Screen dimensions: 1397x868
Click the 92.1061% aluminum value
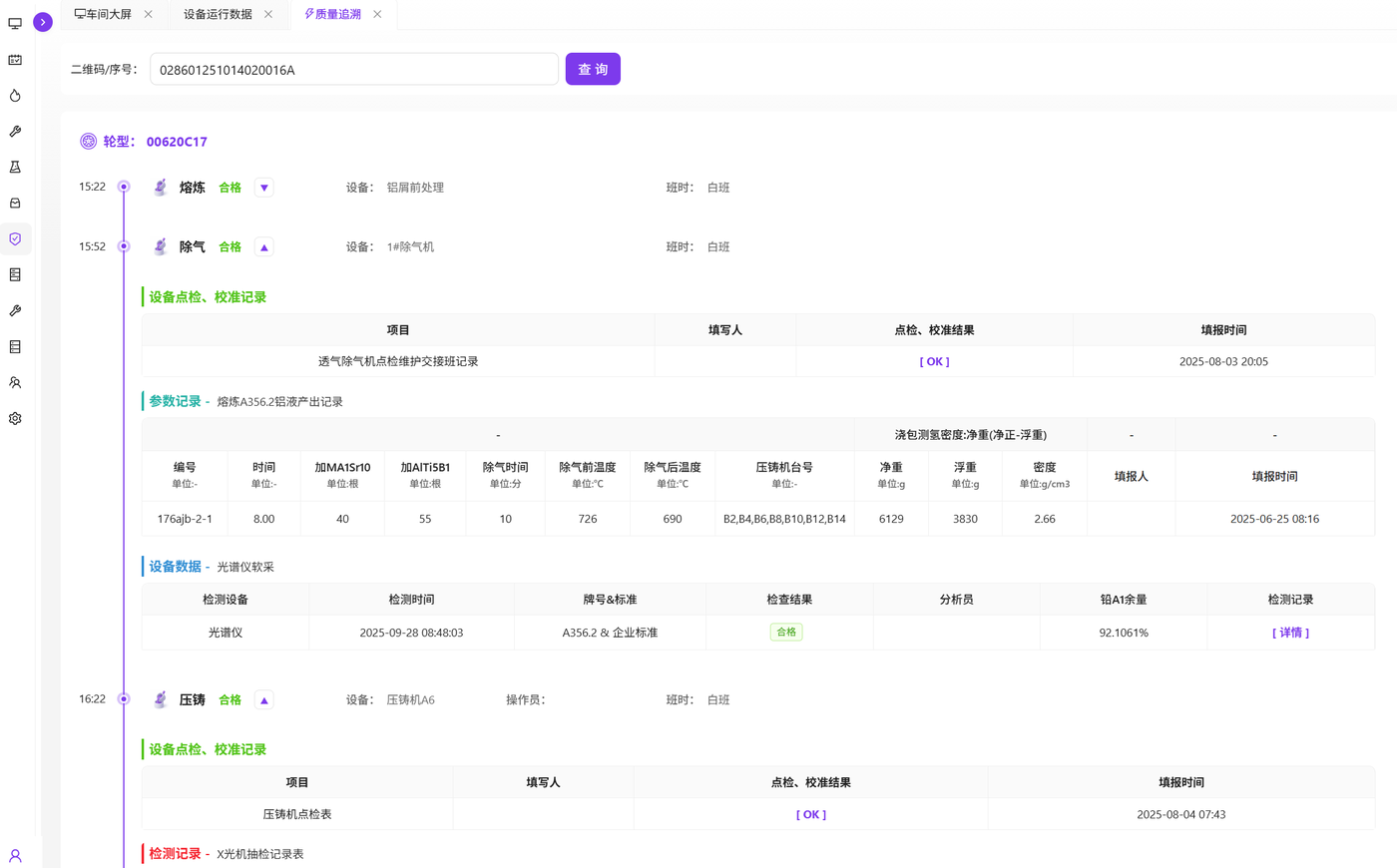pos(1124,633)
